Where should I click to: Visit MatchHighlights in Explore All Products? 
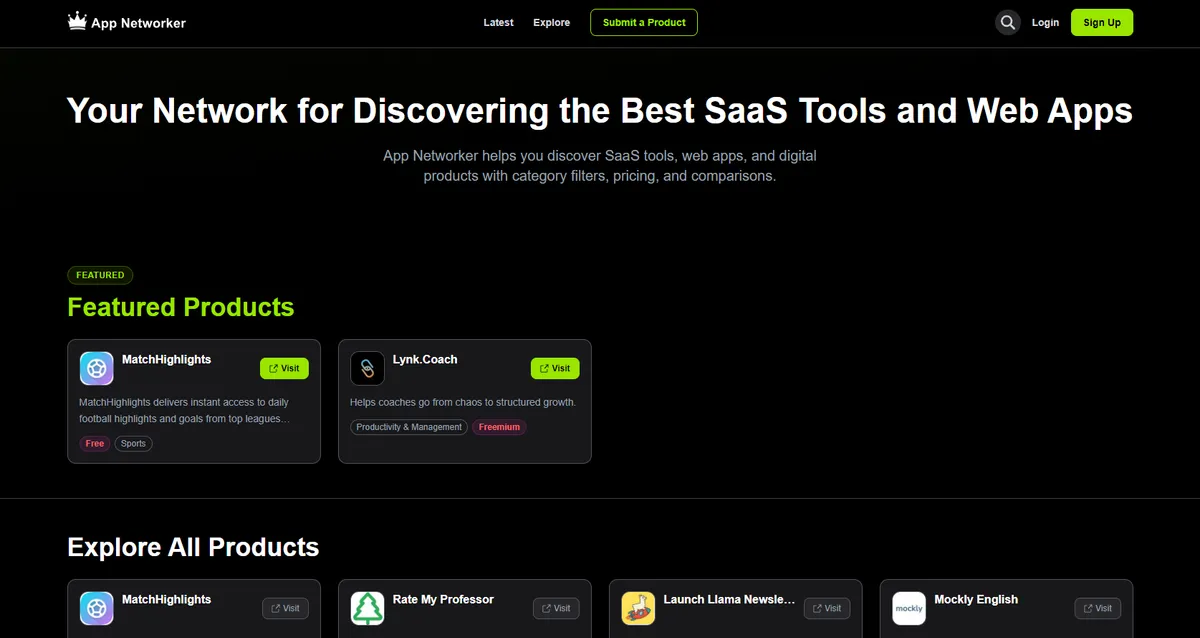(x=285, y=608)
